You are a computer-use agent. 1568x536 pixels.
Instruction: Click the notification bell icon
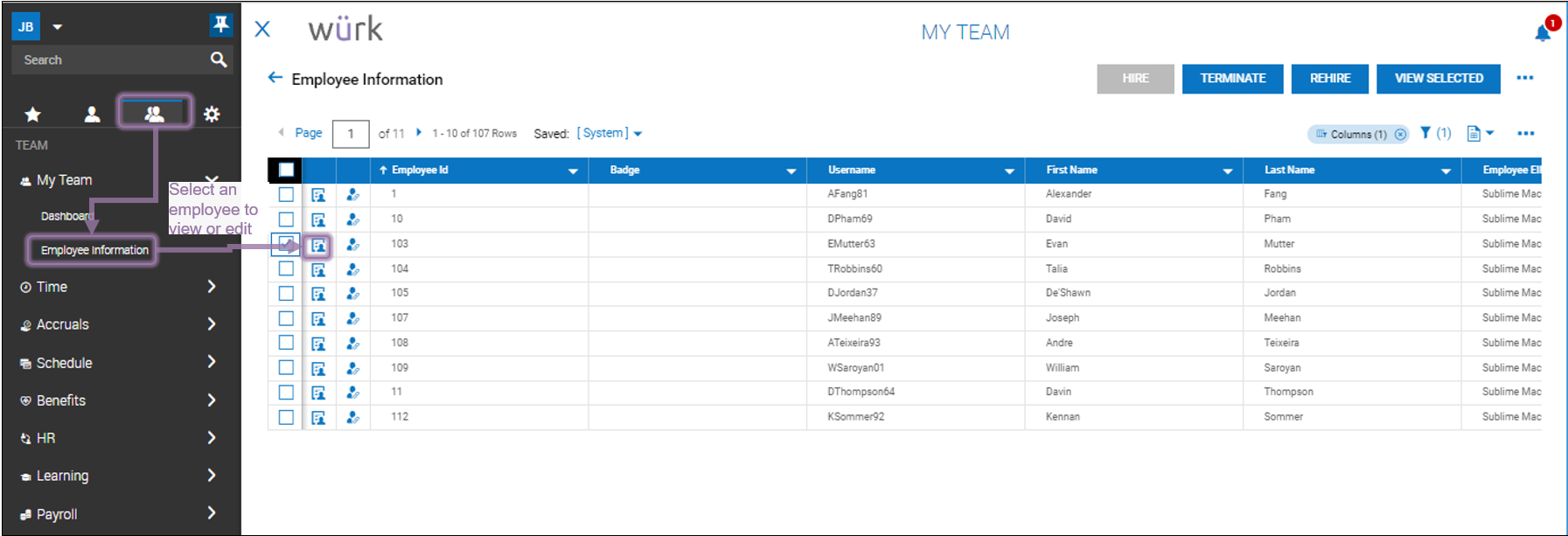pos(1543,32)
